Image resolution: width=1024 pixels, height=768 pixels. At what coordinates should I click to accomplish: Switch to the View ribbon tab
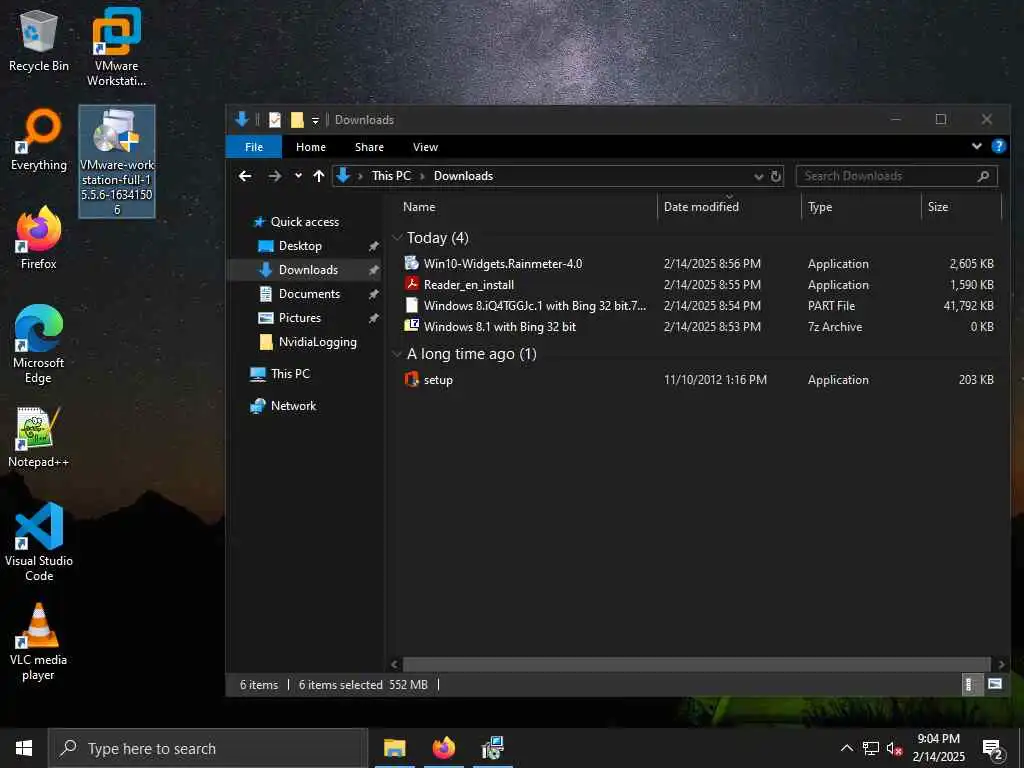pos(425,147)
